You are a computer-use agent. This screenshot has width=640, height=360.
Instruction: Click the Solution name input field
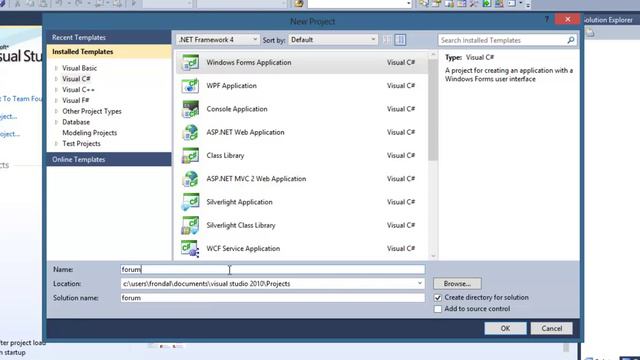click(x=273, y=298)
